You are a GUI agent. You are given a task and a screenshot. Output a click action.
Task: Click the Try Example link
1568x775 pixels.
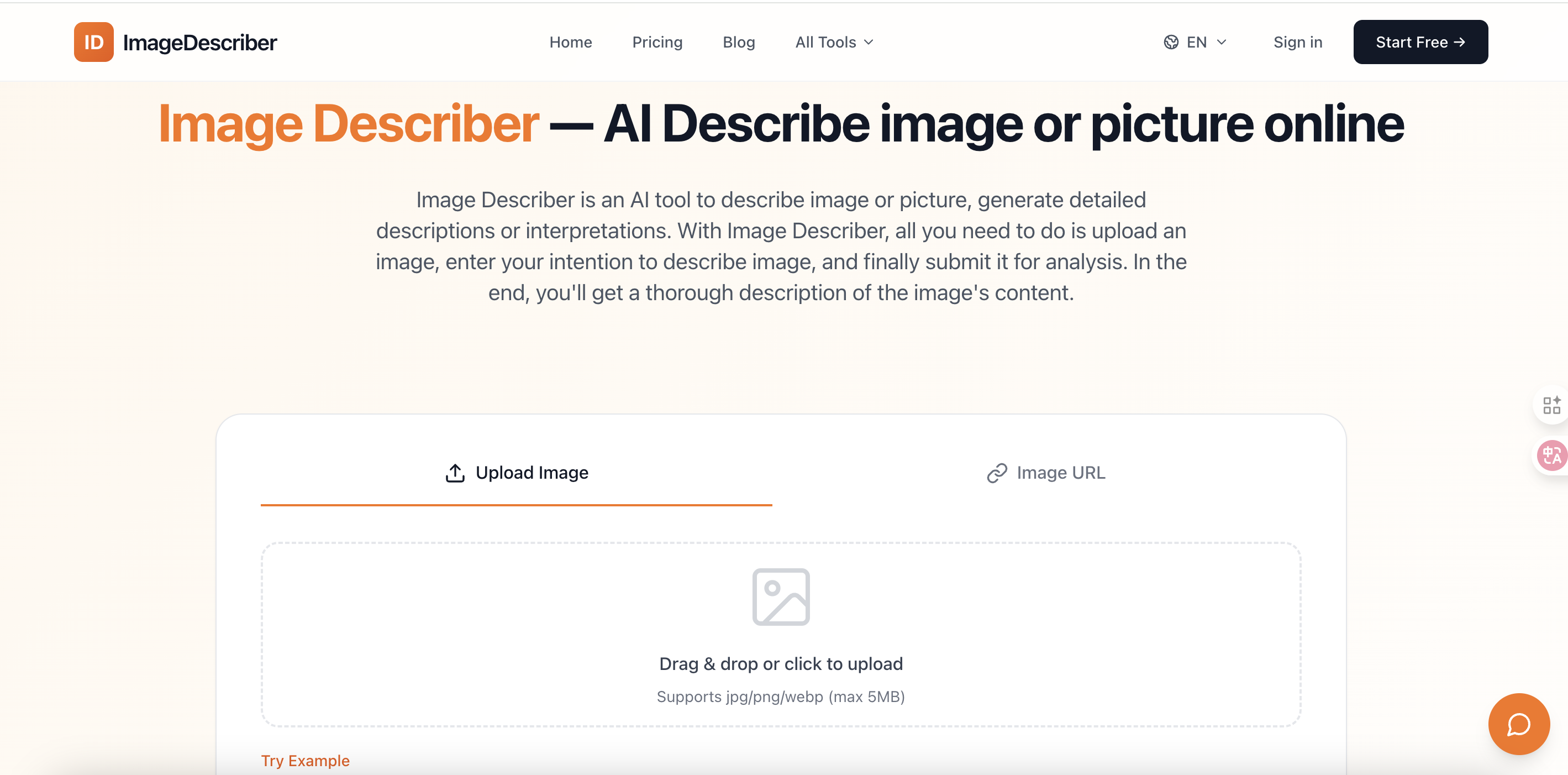(305, 761)
